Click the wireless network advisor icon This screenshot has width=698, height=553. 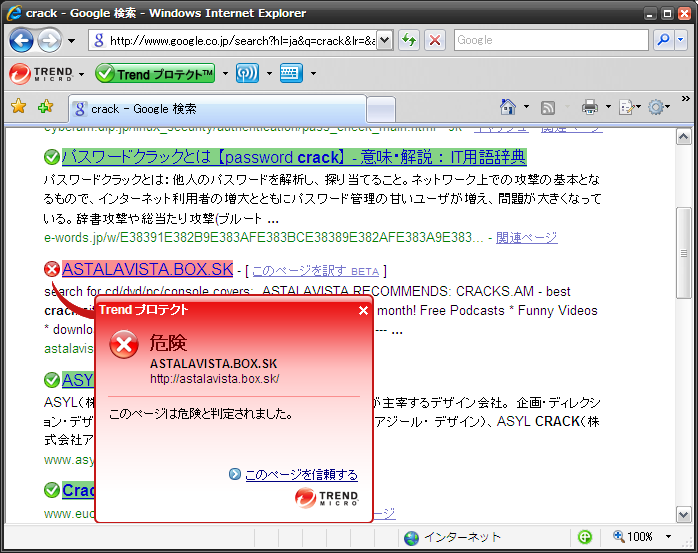pos(248,73)
